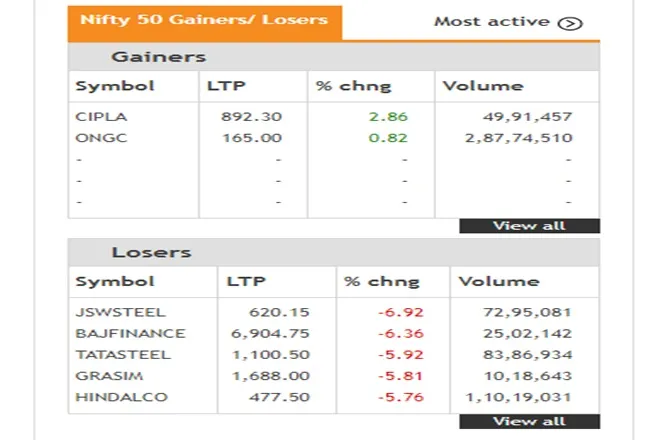Open the Nifty 50 Gainers/ Losers tab
The image size is (660, 440).
pyautogui.click(x=205, y=23)
